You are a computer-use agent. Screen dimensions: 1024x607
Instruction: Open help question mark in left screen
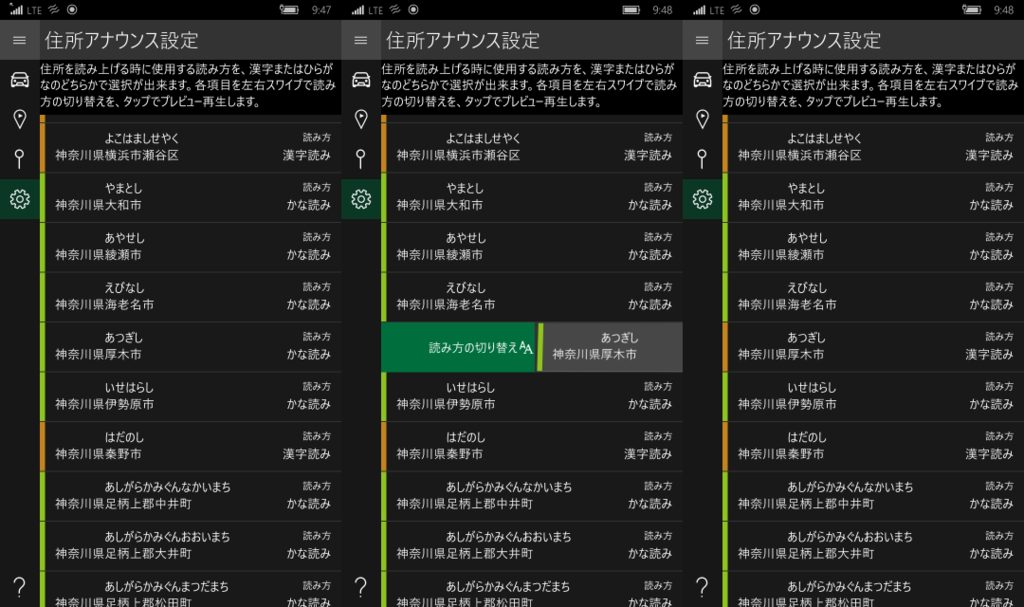[x=20, y=587]
